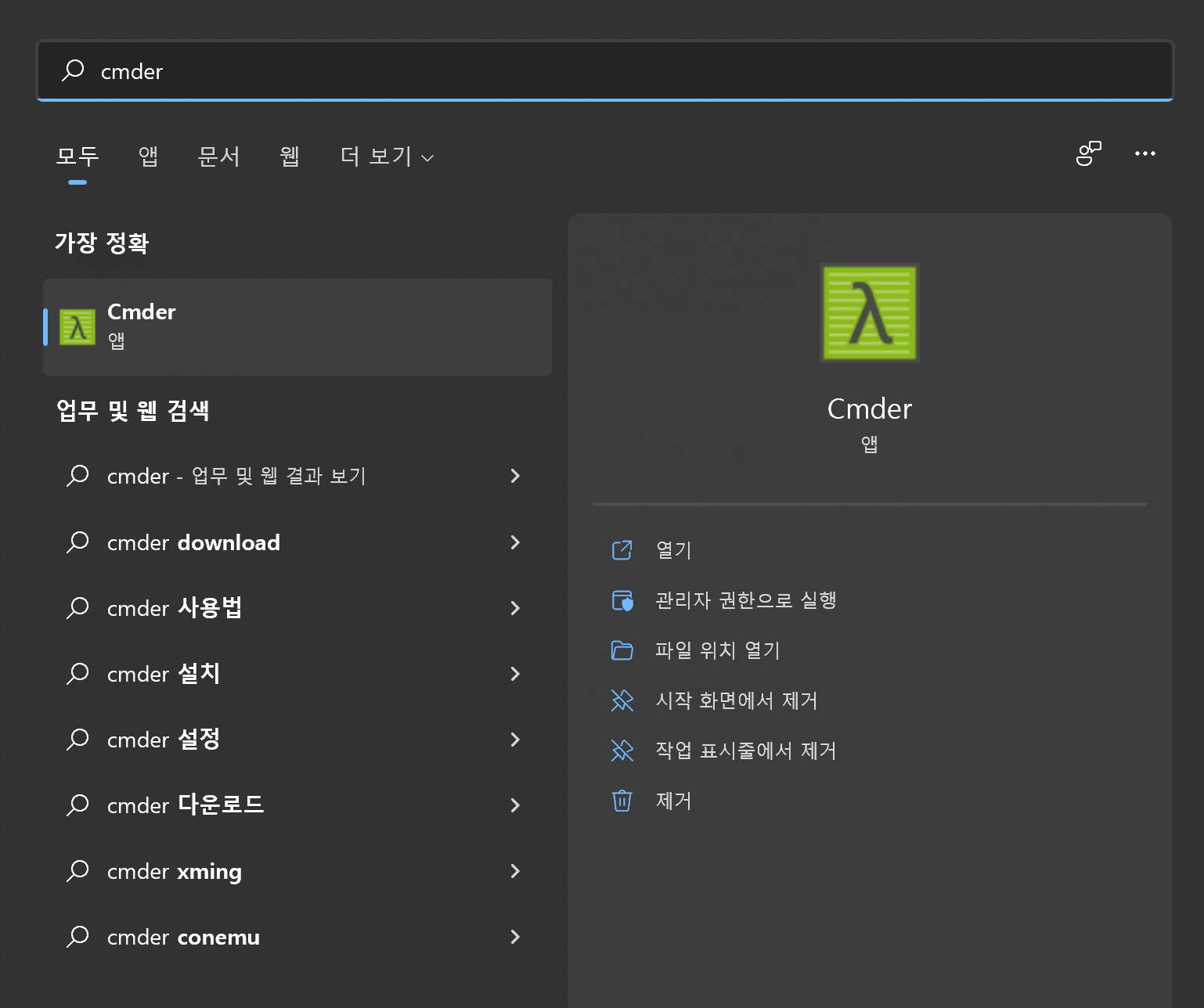Click the unpin icon for 시작 화면에서 제거
Screen dimensions: 1204x1008
(622, 700)
